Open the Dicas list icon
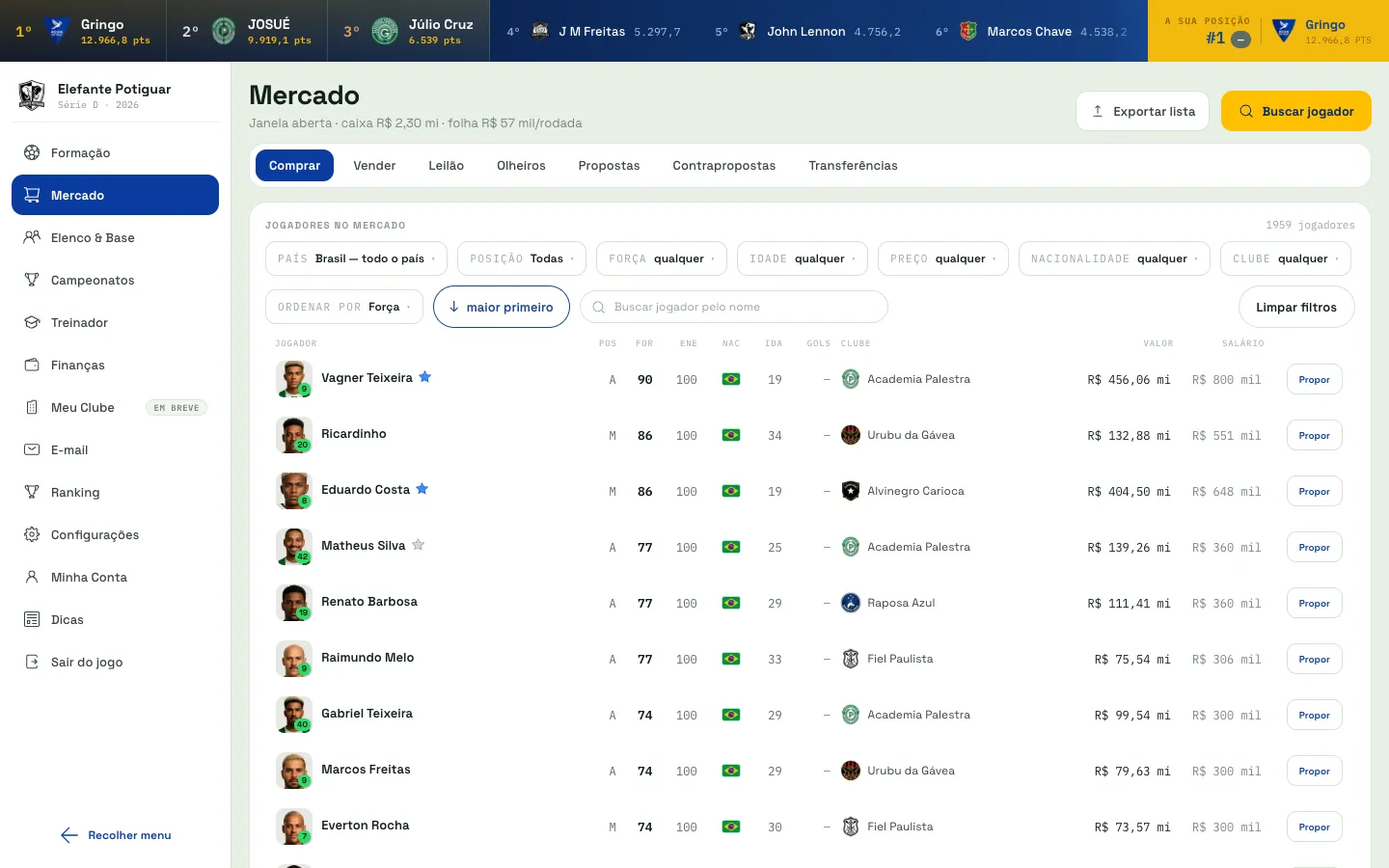Viewport: 1389px width, 868px height. coord(32,619)
